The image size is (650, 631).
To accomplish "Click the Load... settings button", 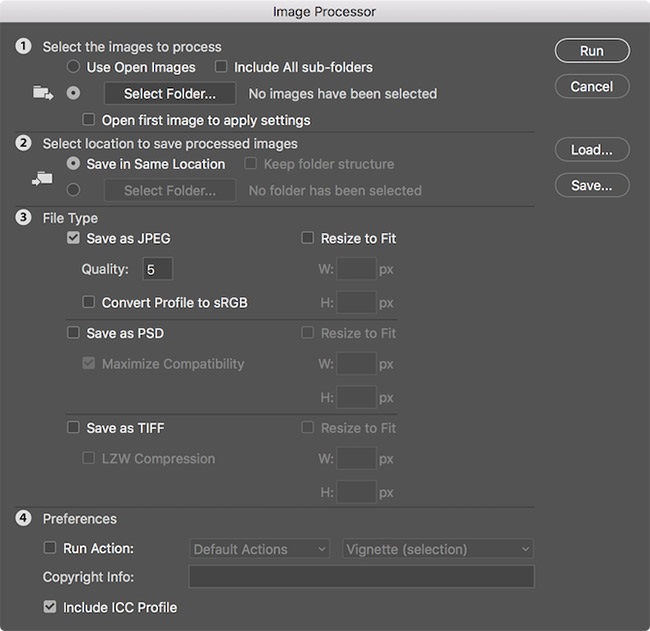I will coord(591,150).
